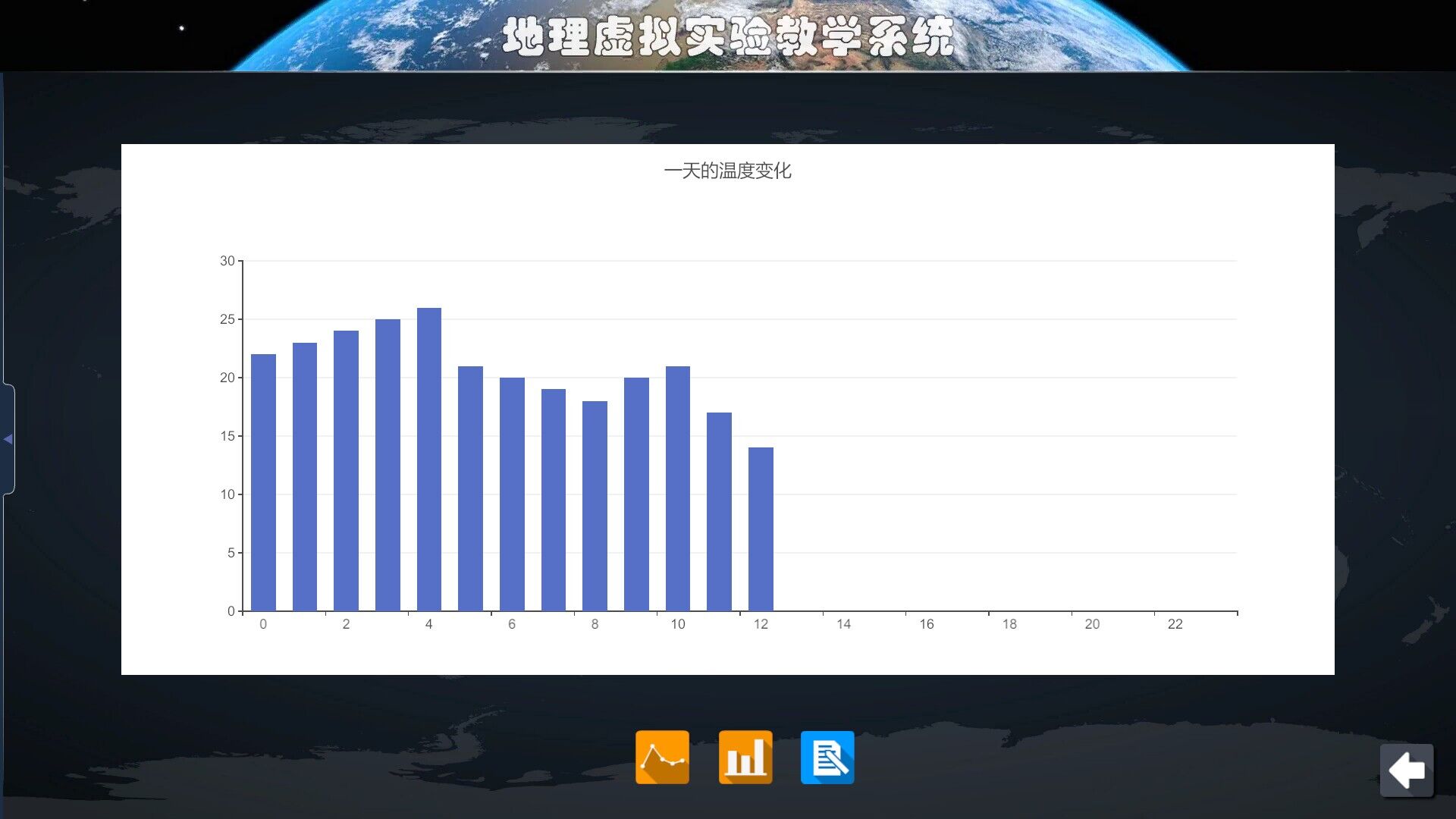Click the bar for hour 5
1456x819 pixels.
[470, 488]
